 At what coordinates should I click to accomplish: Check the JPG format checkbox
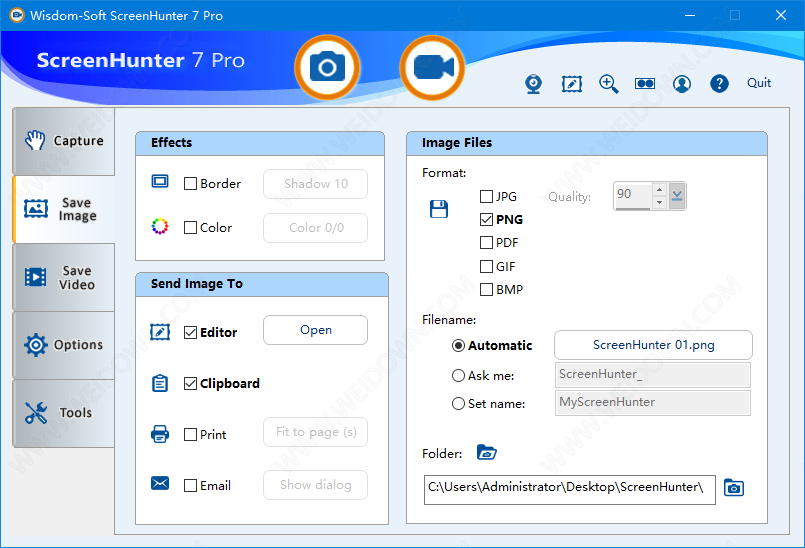486,196
